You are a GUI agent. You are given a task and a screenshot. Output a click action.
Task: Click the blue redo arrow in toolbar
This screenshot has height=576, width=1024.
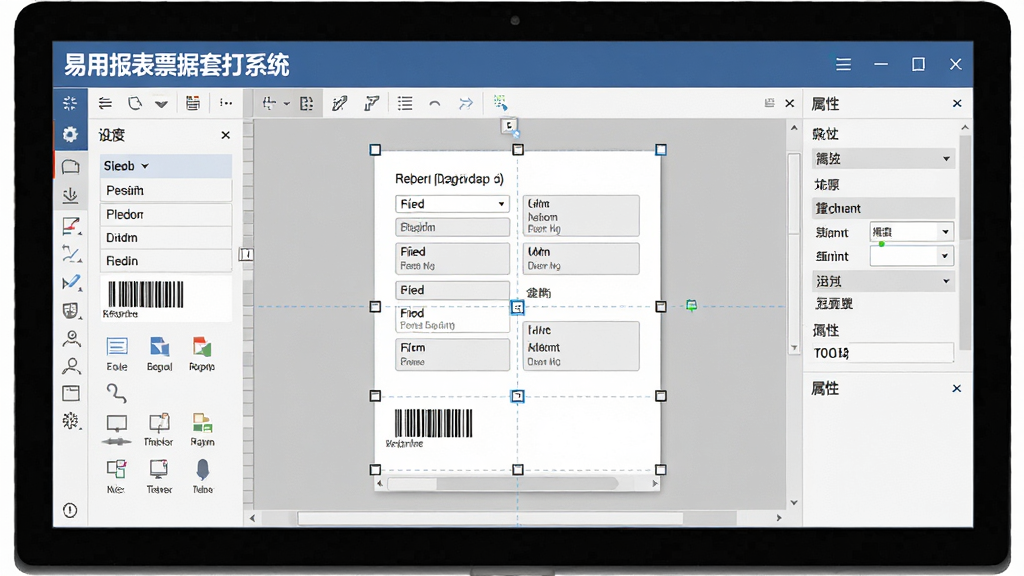click(x=465, y=103)
